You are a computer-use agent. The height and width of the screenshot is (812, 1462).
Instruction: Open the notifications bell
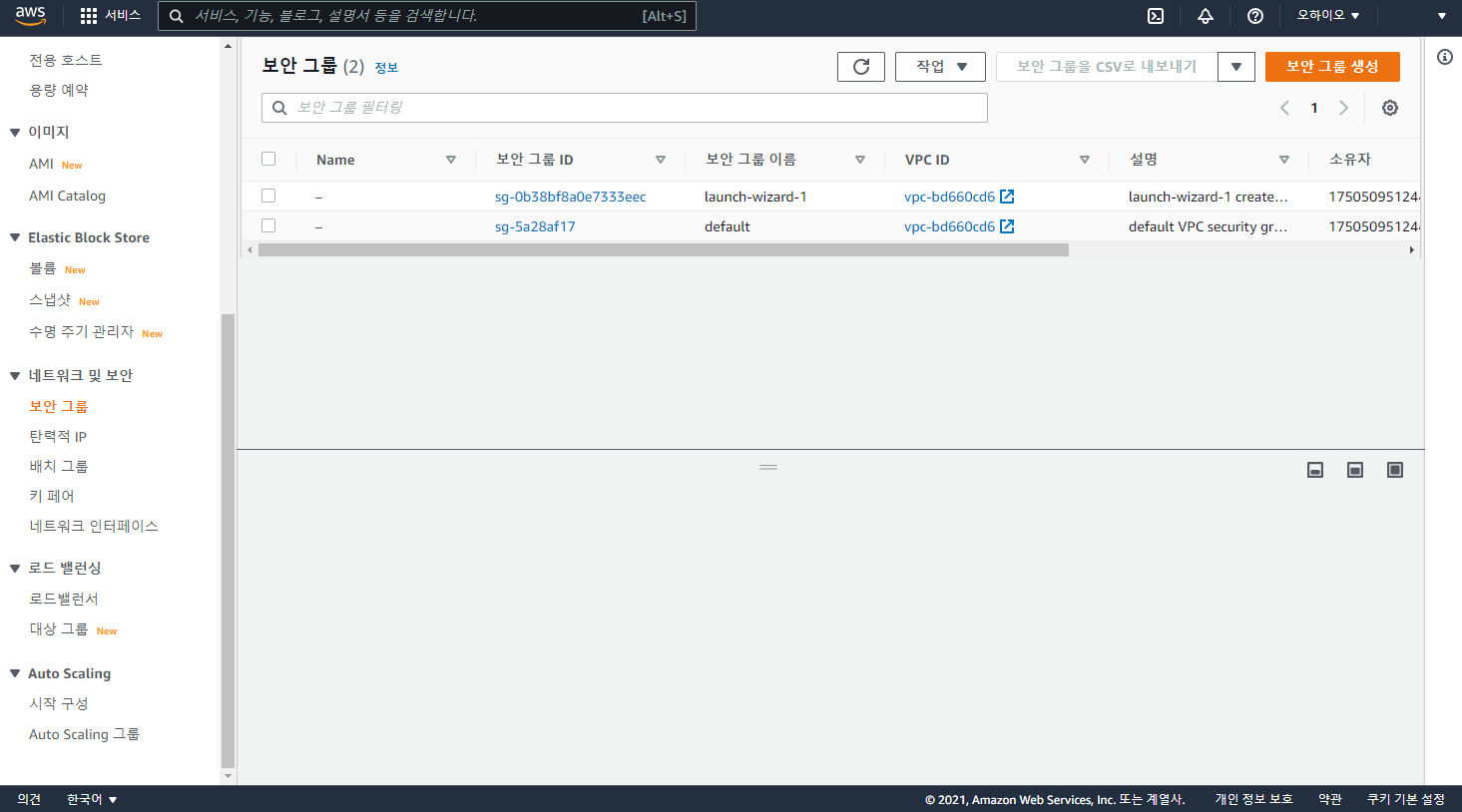(x=1206, y=16)
